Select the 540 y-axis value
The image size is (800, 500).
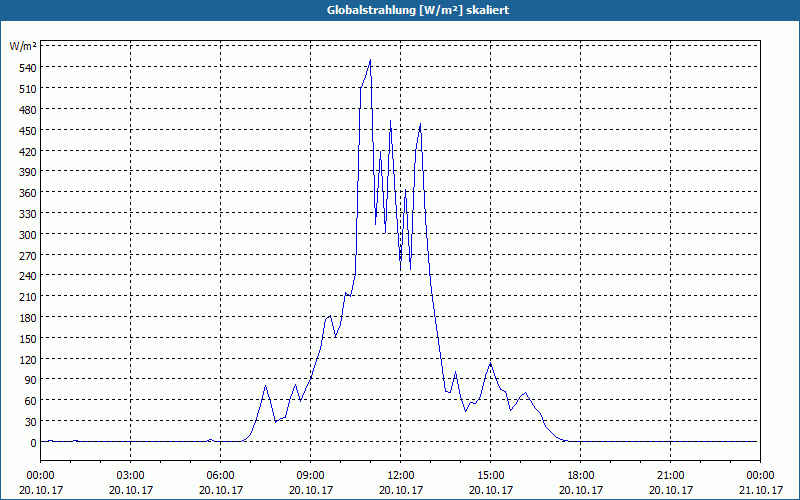click(28, 68)
